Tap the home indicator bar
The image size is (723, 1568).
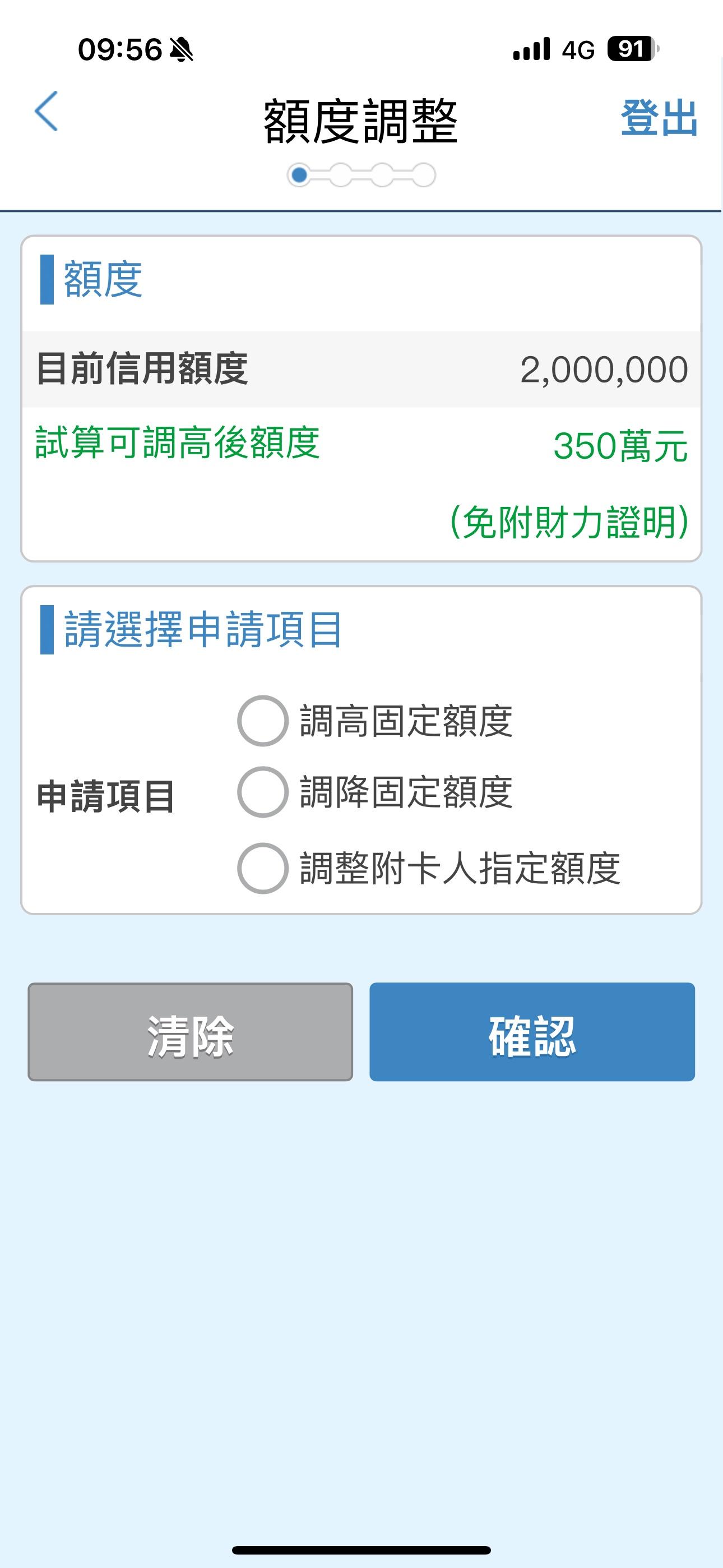[361, 1549]
